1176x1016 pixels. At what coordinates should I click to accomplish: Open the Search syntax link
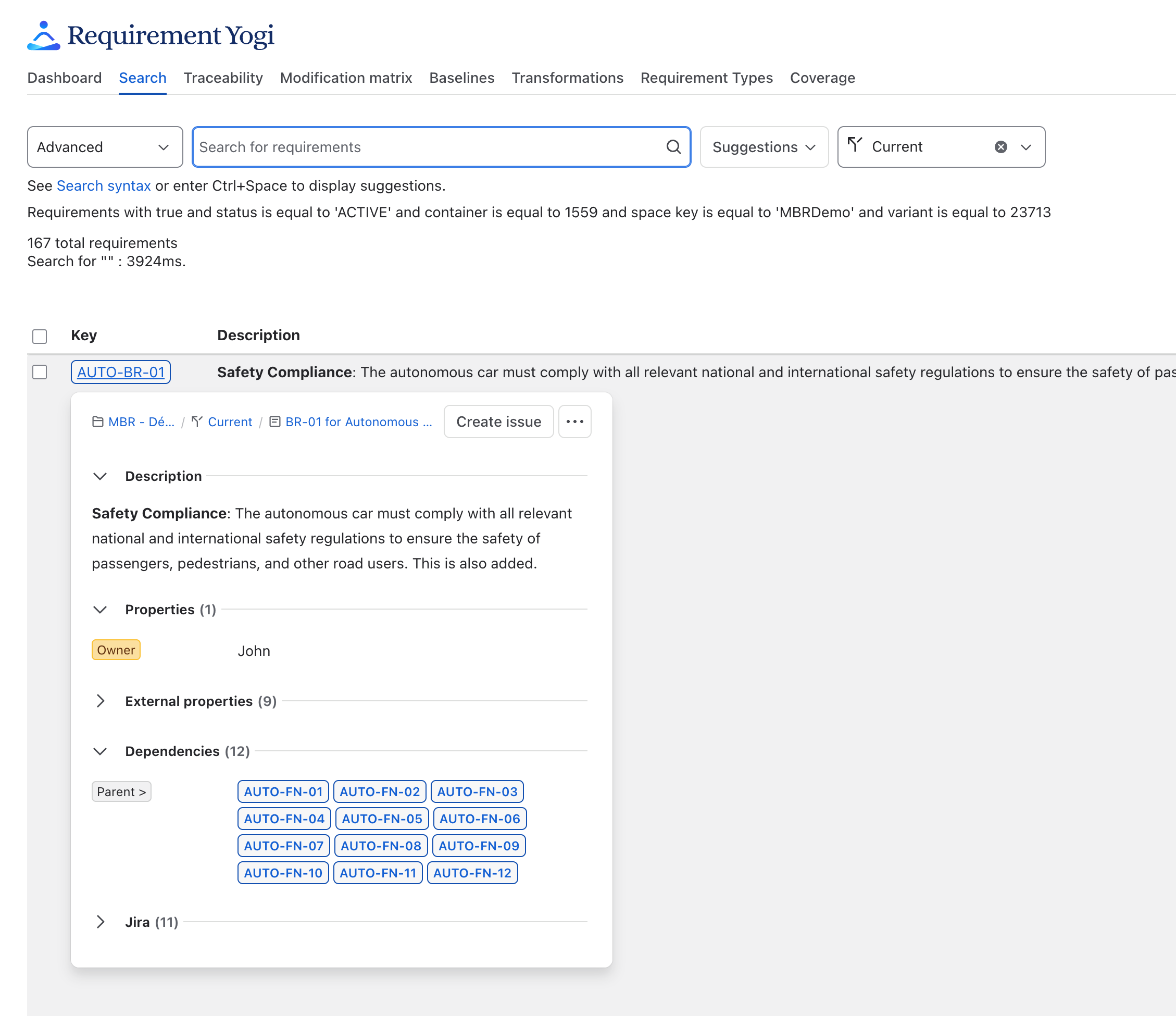(104, 185)
